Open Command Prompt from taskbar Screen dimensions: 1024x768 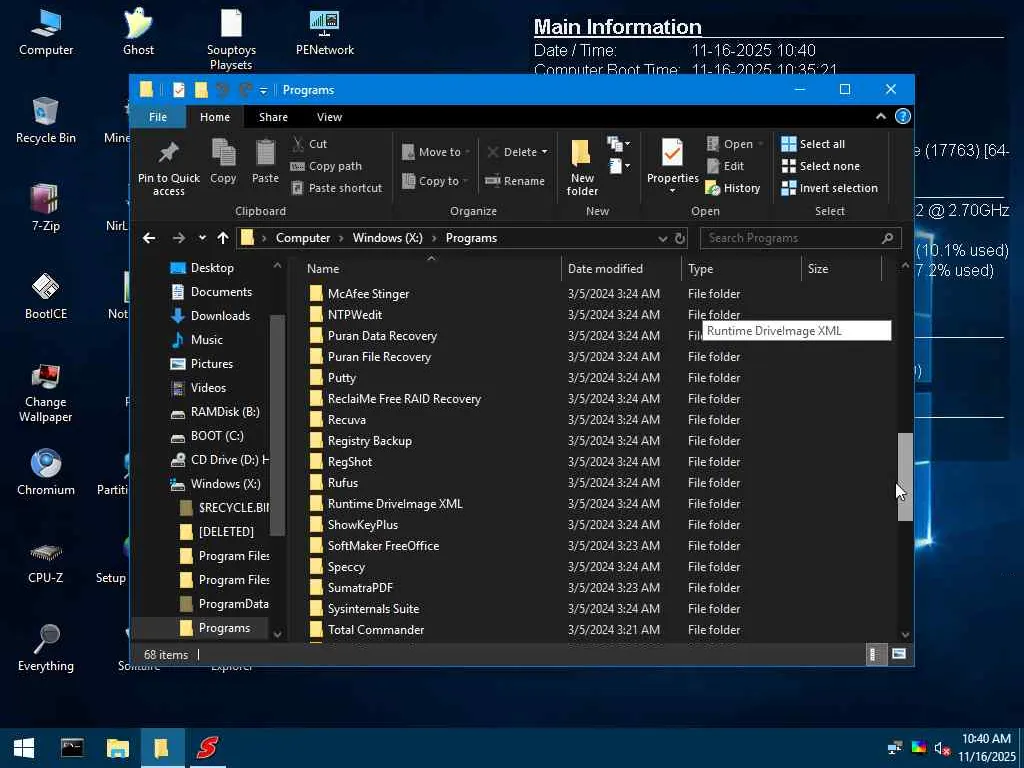point(72,748)
